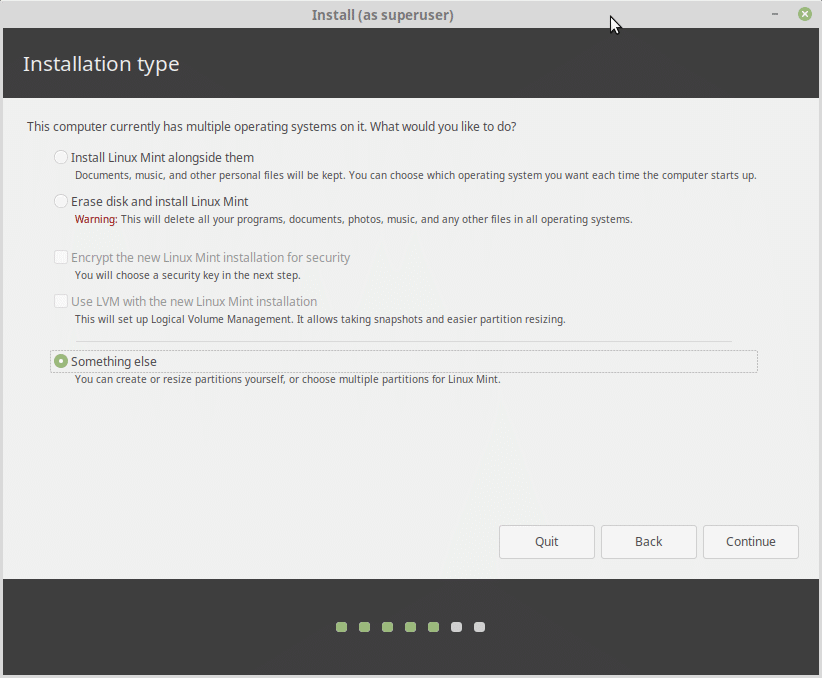
Task: Choose Erase disk and install Linux Mint
Action: pyautogui.click(x=61, y=201)
